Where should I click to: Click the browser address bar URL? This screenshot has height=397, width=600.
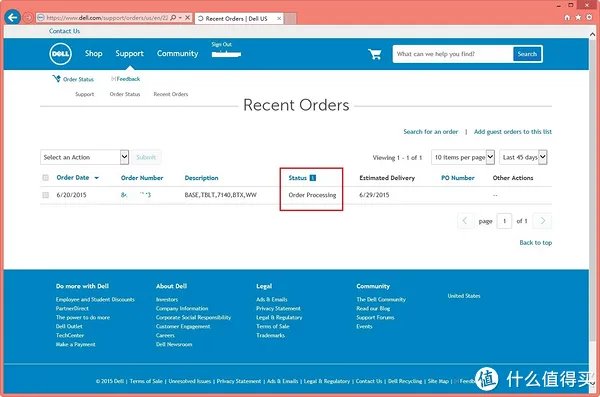coord(107,18)
